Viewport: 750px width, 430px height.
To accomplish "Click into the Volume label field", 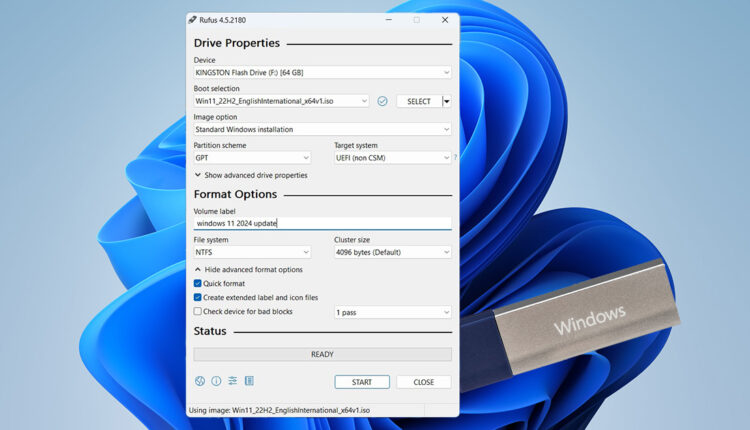I will coord(321,223).
